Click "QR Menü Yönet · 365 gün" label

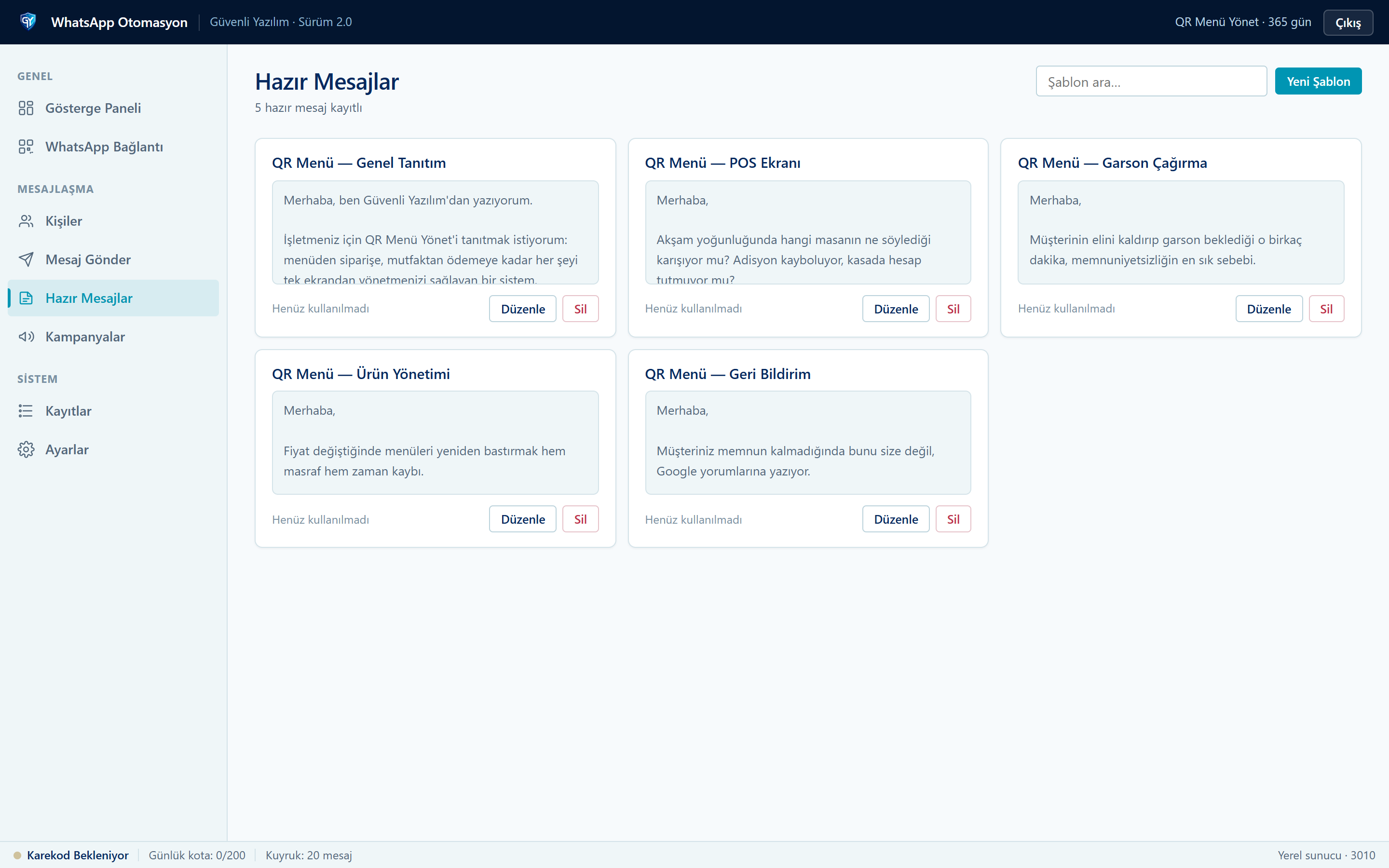(1243, 22)
